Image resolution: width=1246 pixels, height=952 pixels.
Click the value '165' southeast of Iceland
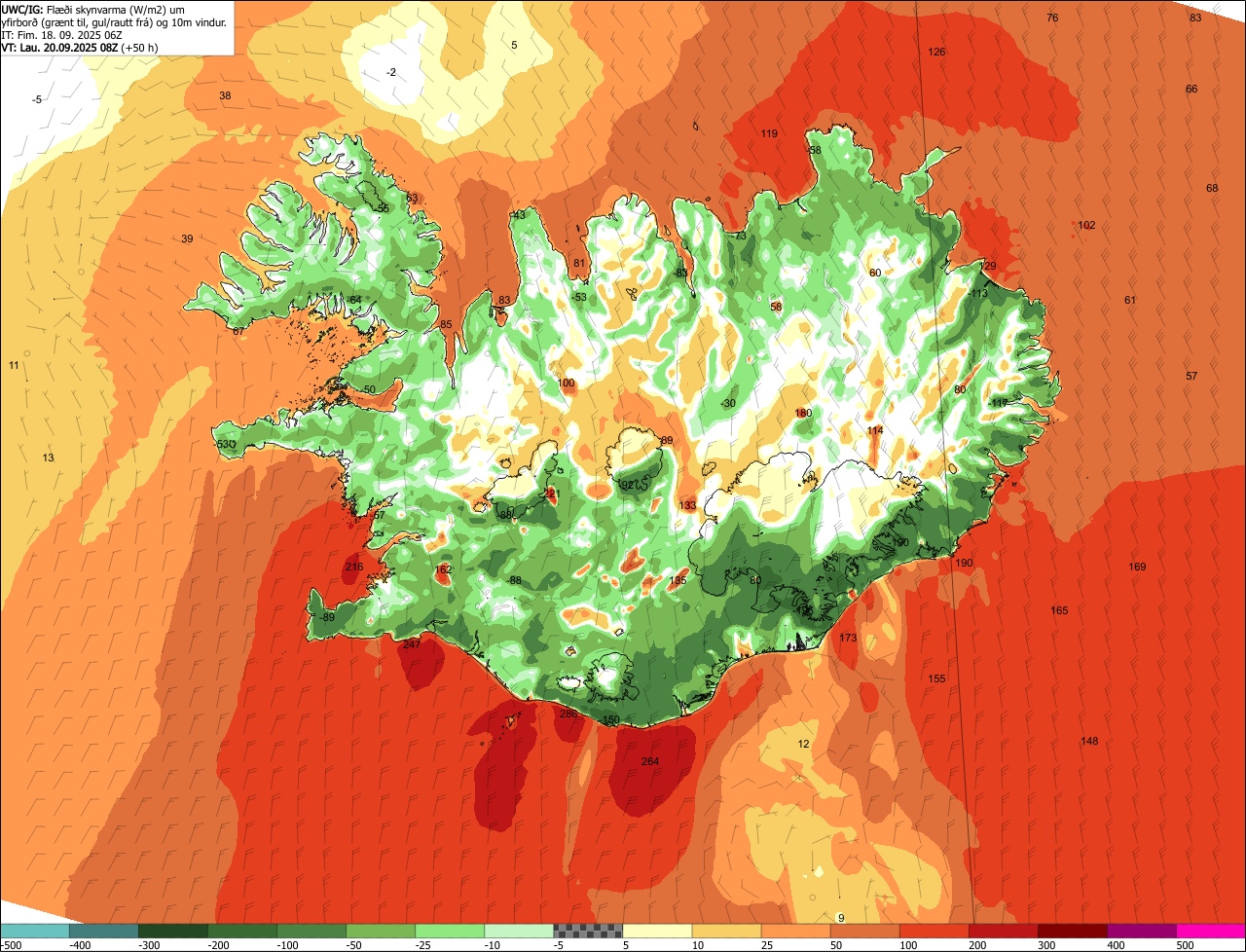tap(1059, 610)
